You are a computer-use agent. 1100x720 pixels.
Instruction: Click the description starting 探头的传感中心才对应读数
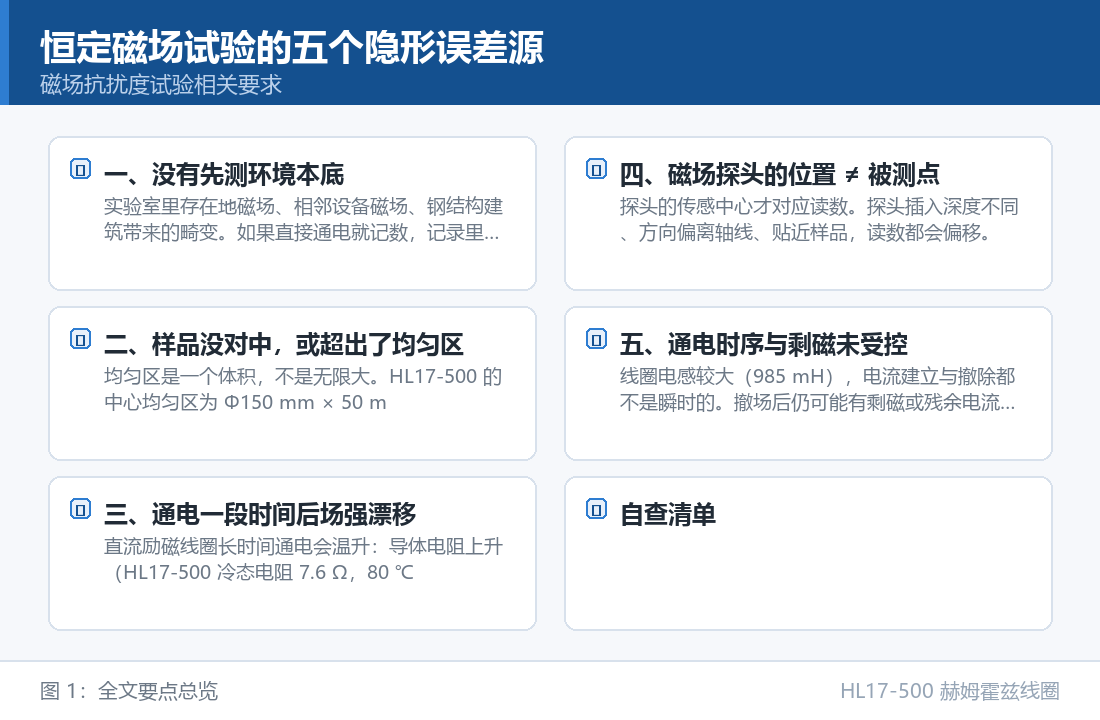[x=819, y=220]
